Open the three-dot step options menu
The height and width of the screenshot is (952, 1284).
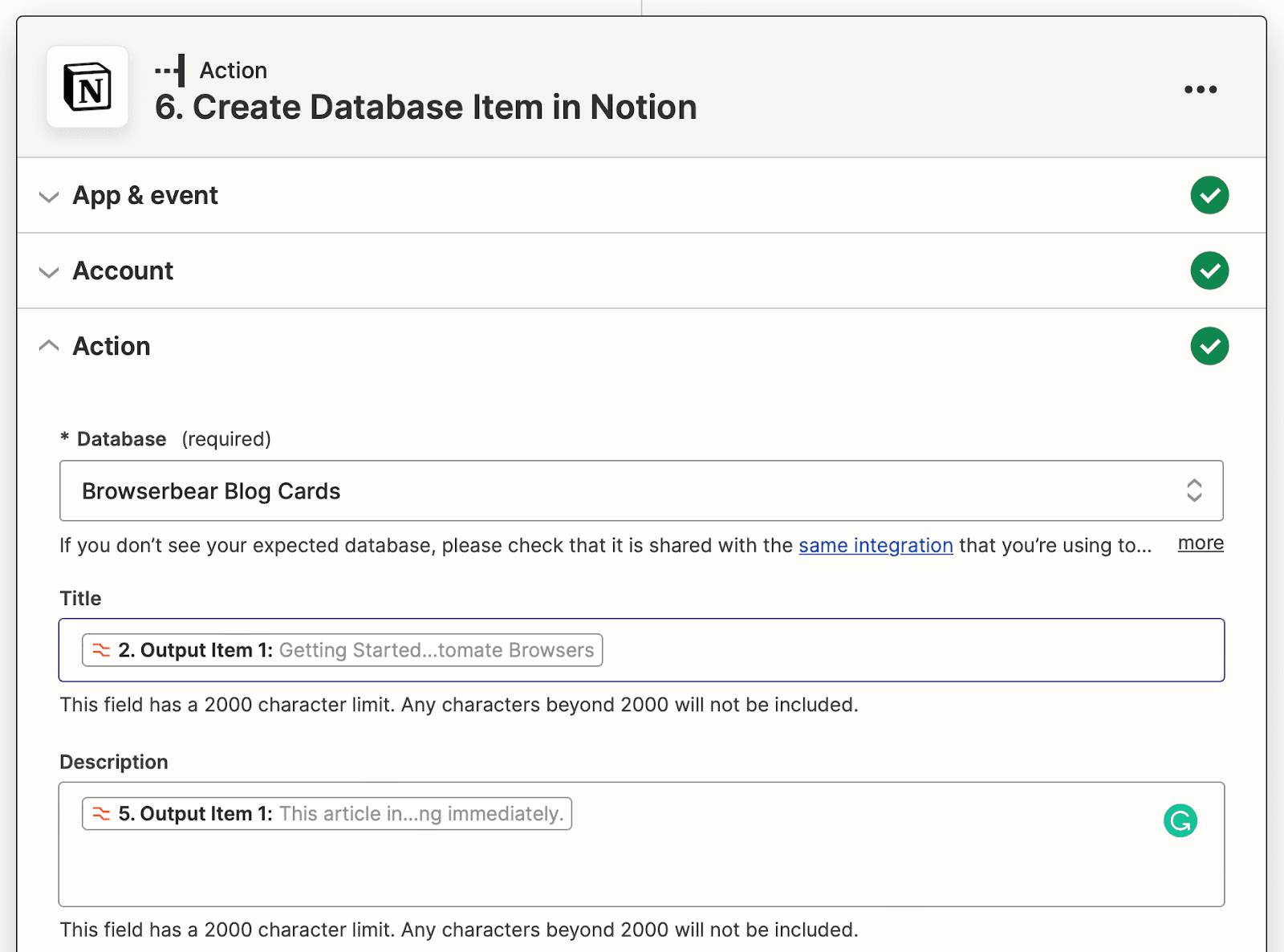coord(1200,89)
